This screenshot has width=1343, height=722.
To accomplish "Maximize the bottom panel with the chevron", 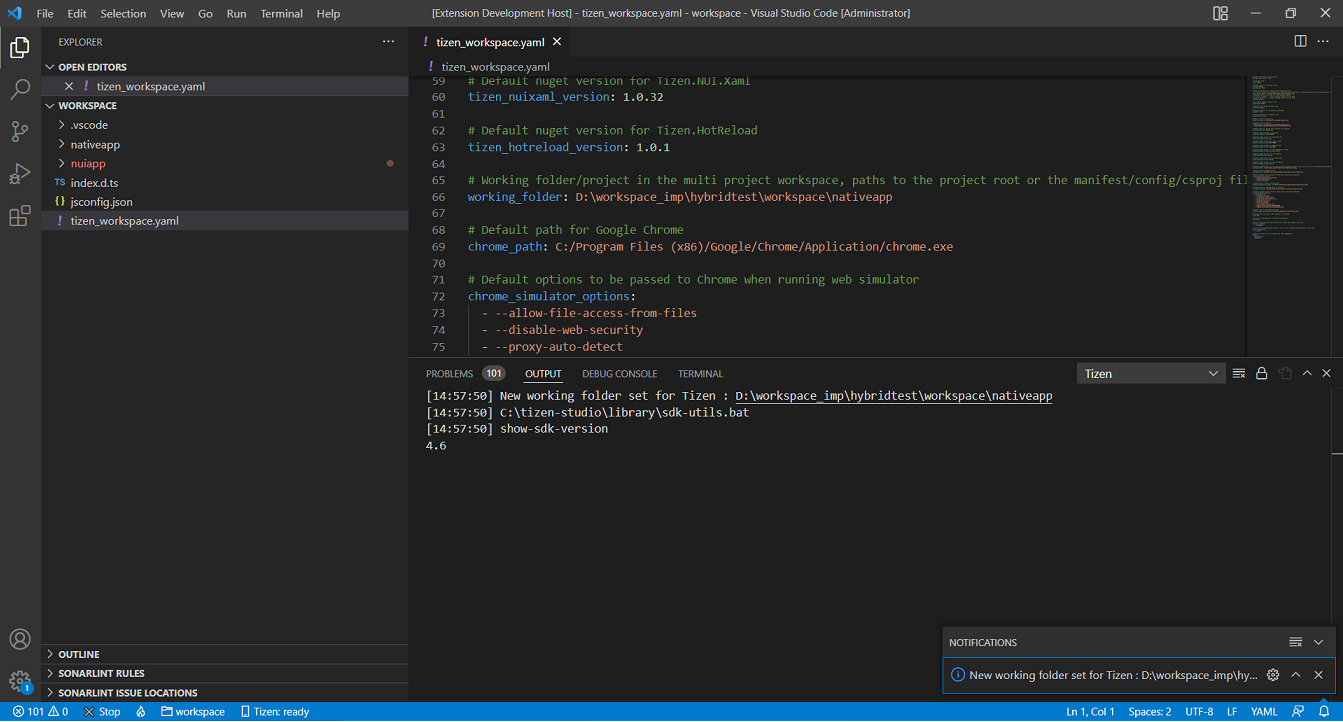I will pyautogui.click(x=1306, y=373).
